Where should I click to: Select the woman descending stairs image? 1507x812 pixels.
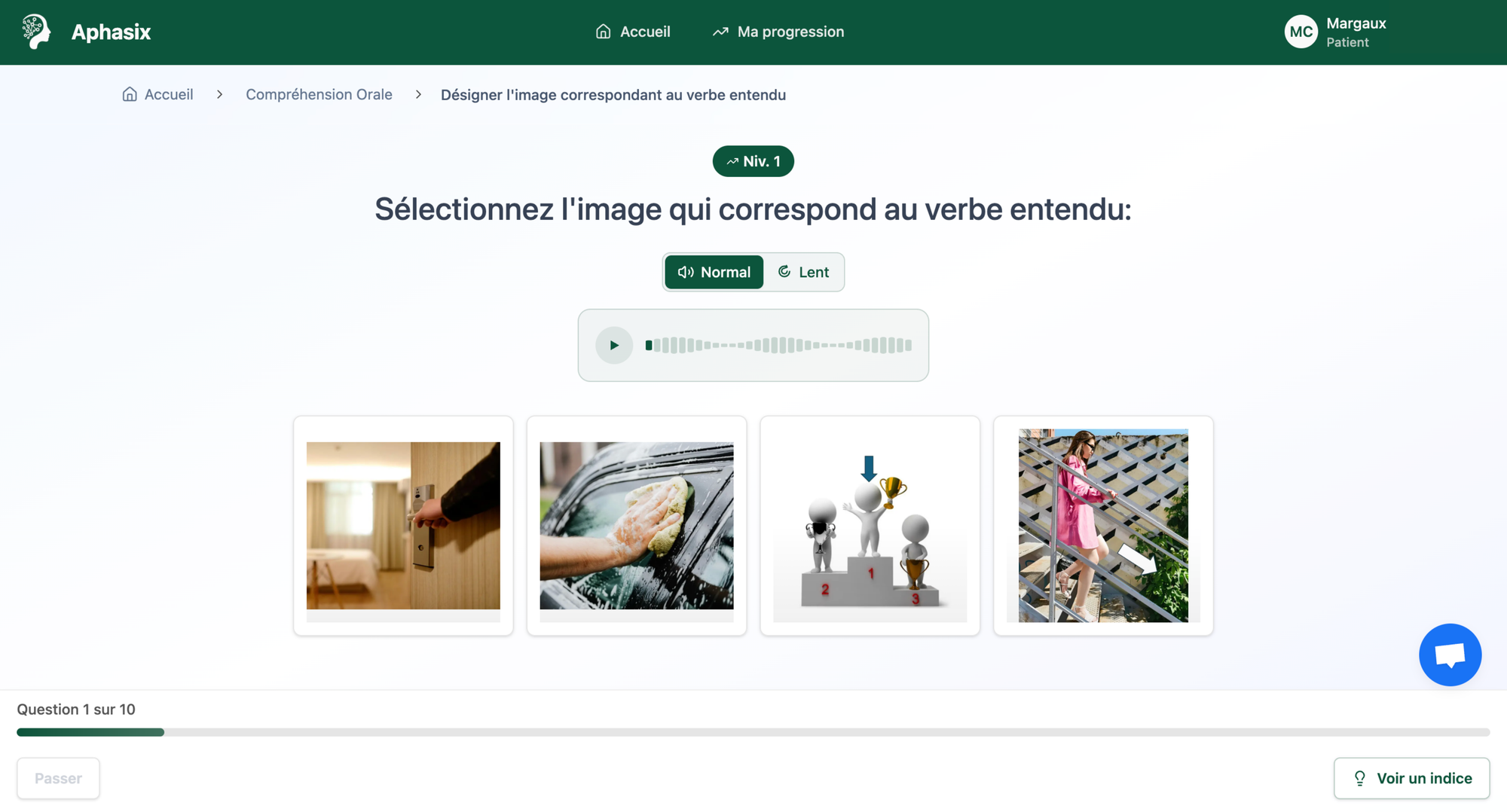(x=1103, y=526)
